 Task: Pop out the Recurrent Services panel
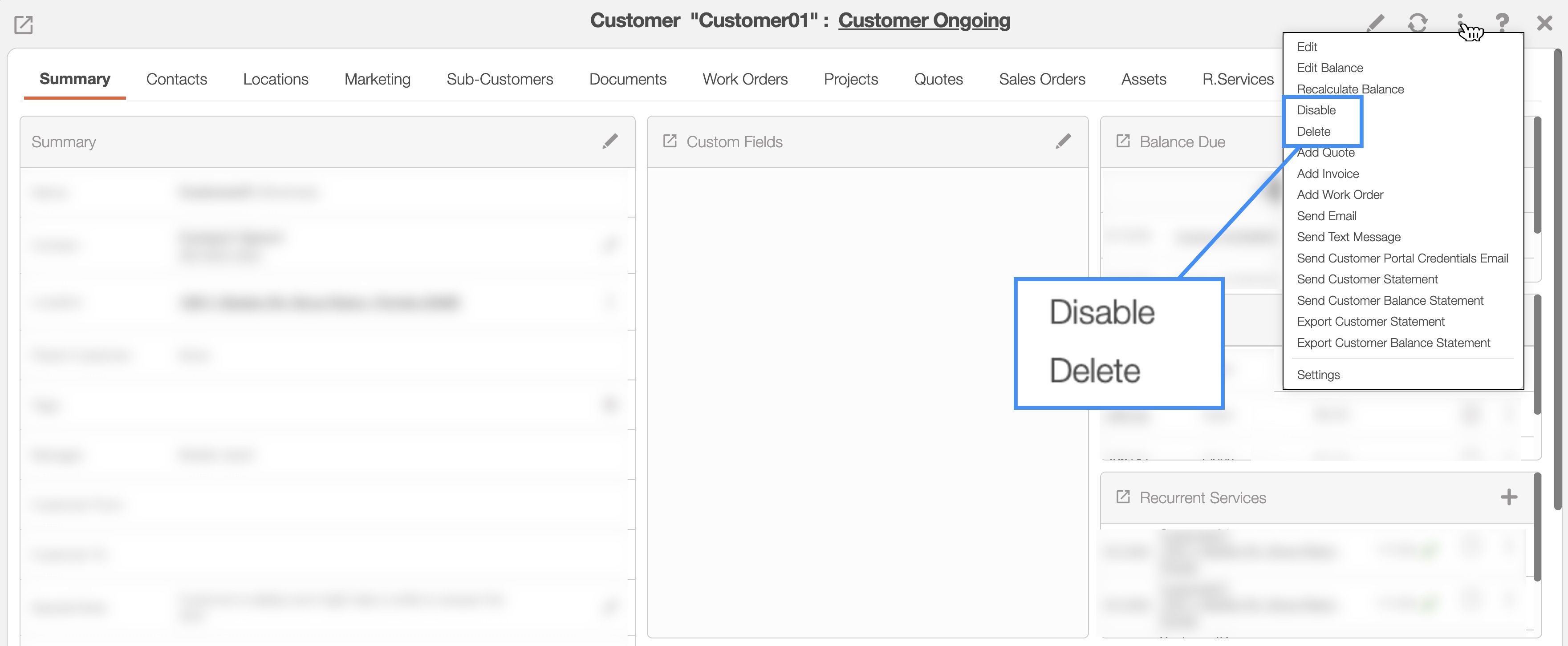click(x=1122, y=497)
